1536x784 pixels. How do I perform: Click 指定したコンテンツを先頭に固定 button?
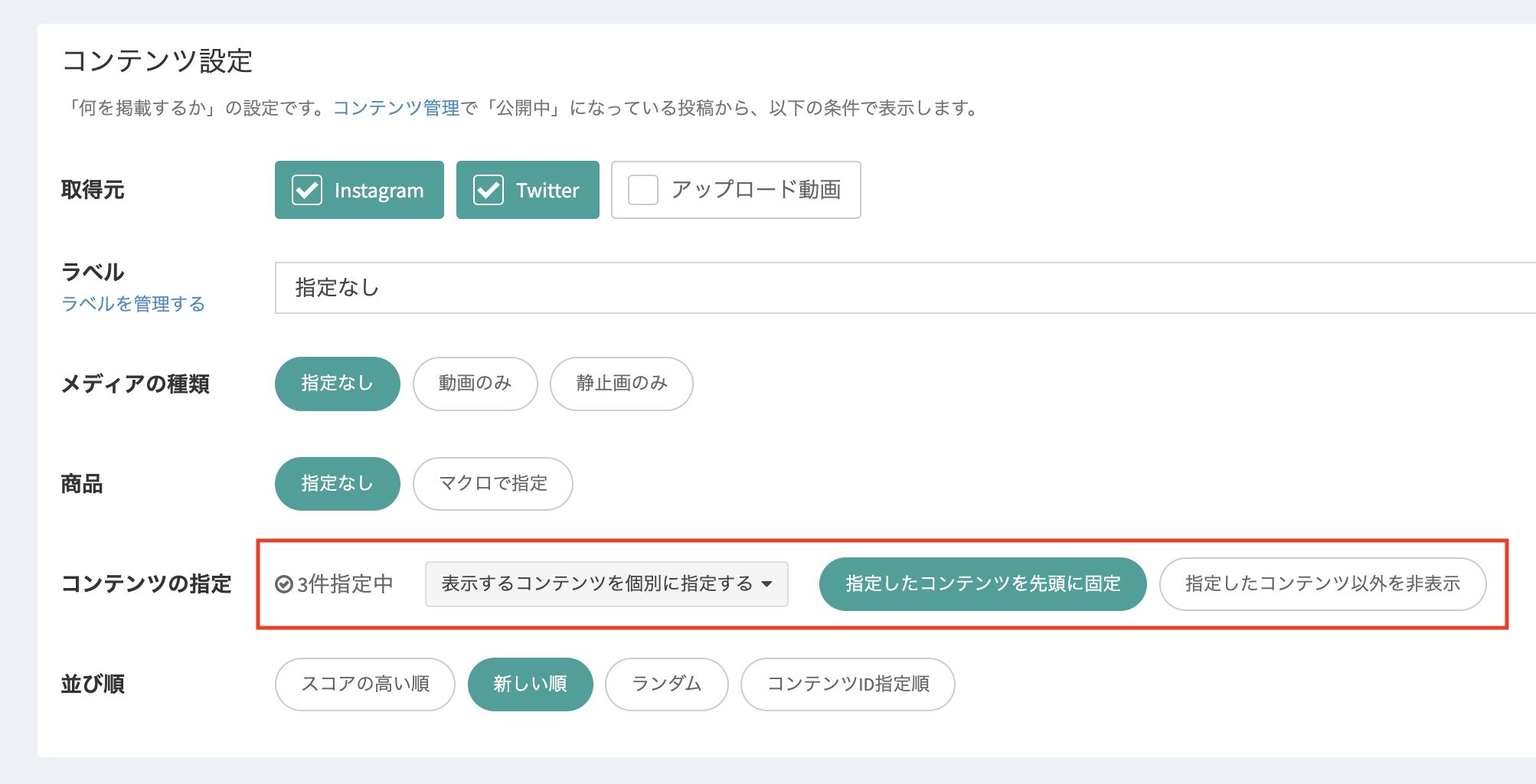click(x=982, y=584)
